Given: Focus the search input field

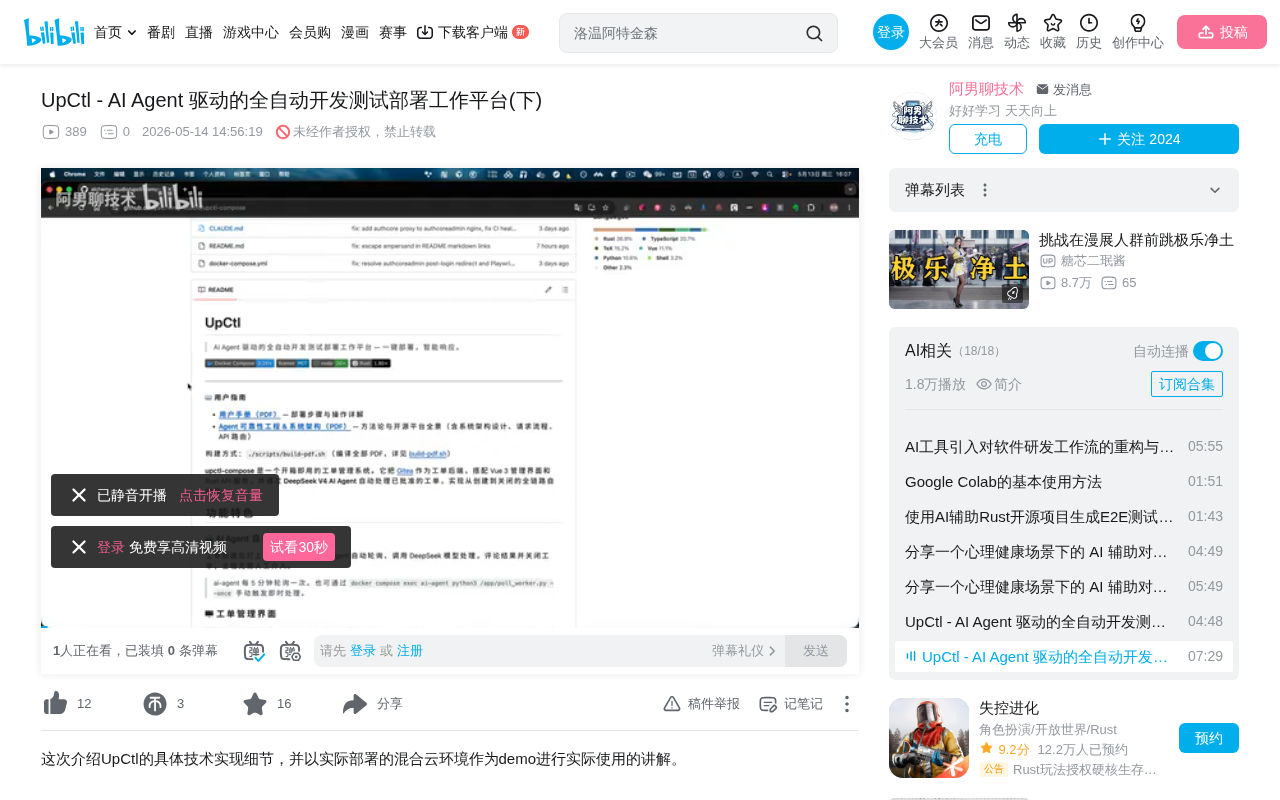Looking at the screenshot, I should 685,33.
